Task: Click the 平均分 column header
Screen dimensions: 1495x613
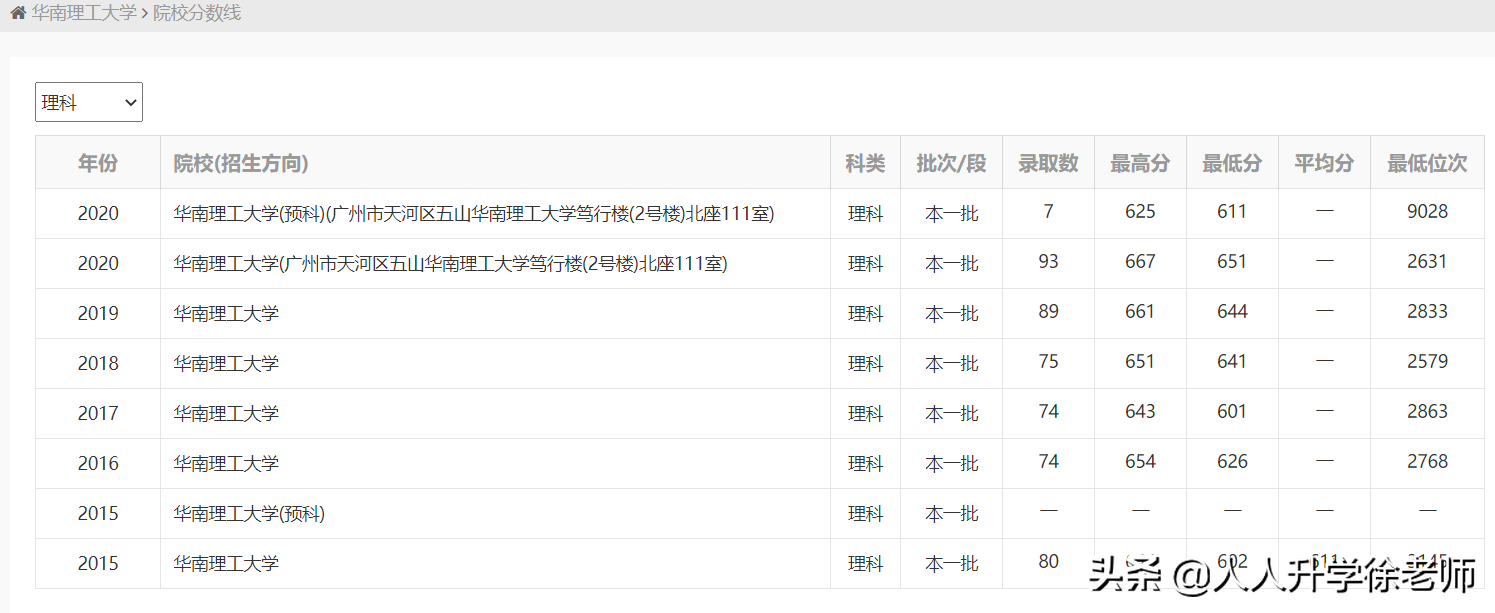Action: [x=1323, y=163]
